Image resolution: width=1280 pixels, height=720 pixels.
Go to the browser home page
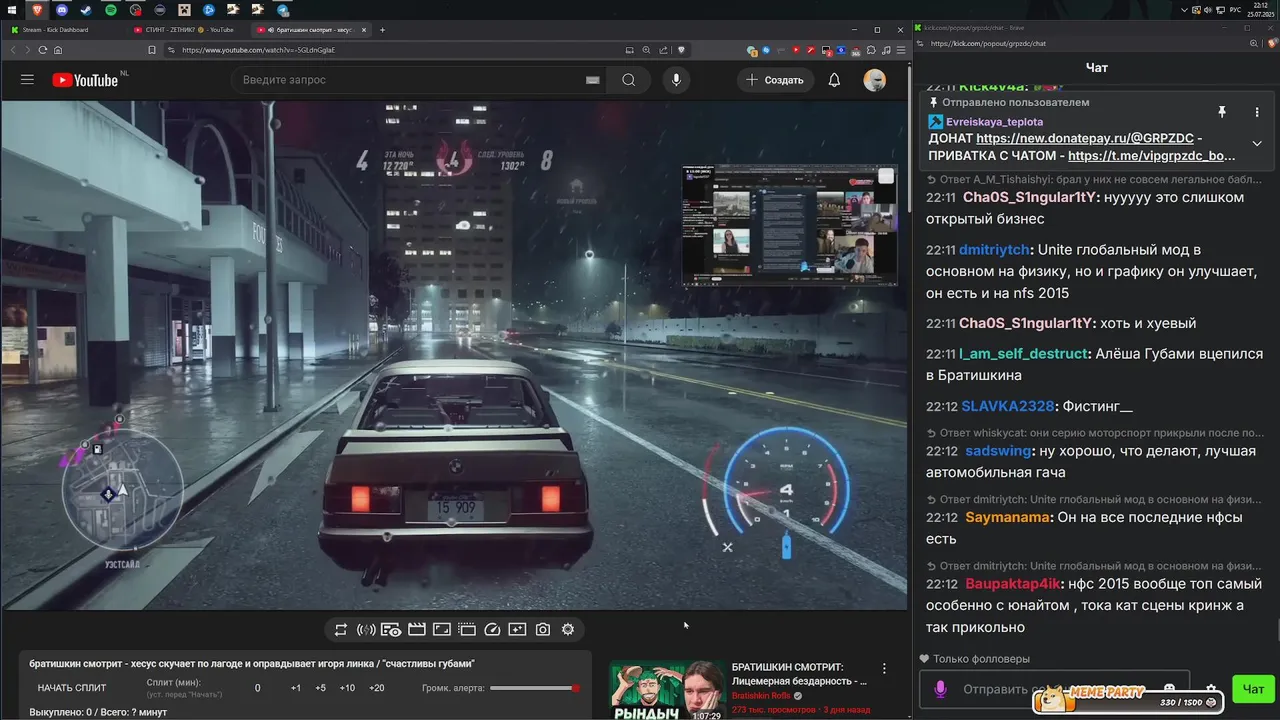pyautogui.click(x=58, y=50)
